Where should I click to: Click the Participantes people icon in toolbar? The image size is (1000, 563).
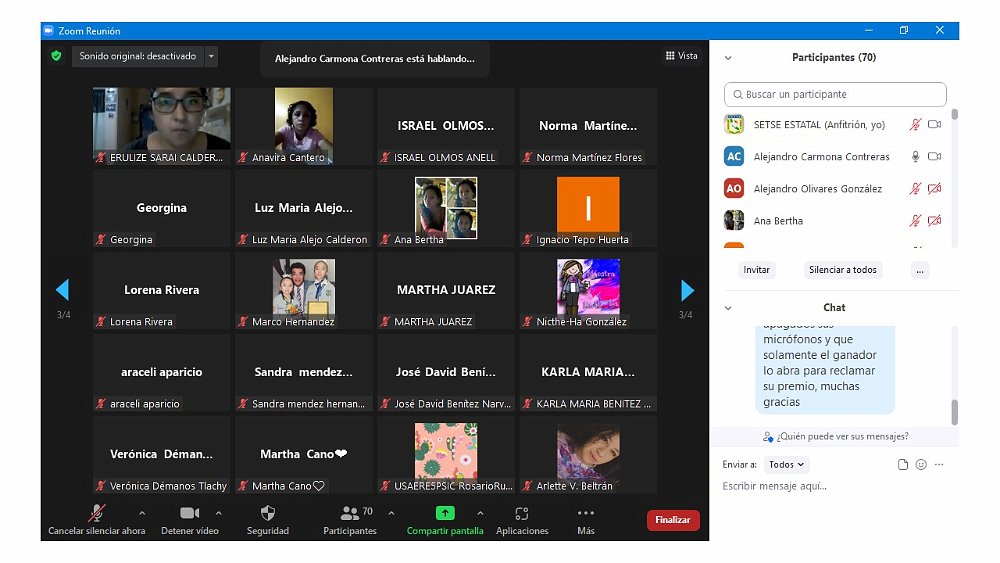[x=349, y=513]
